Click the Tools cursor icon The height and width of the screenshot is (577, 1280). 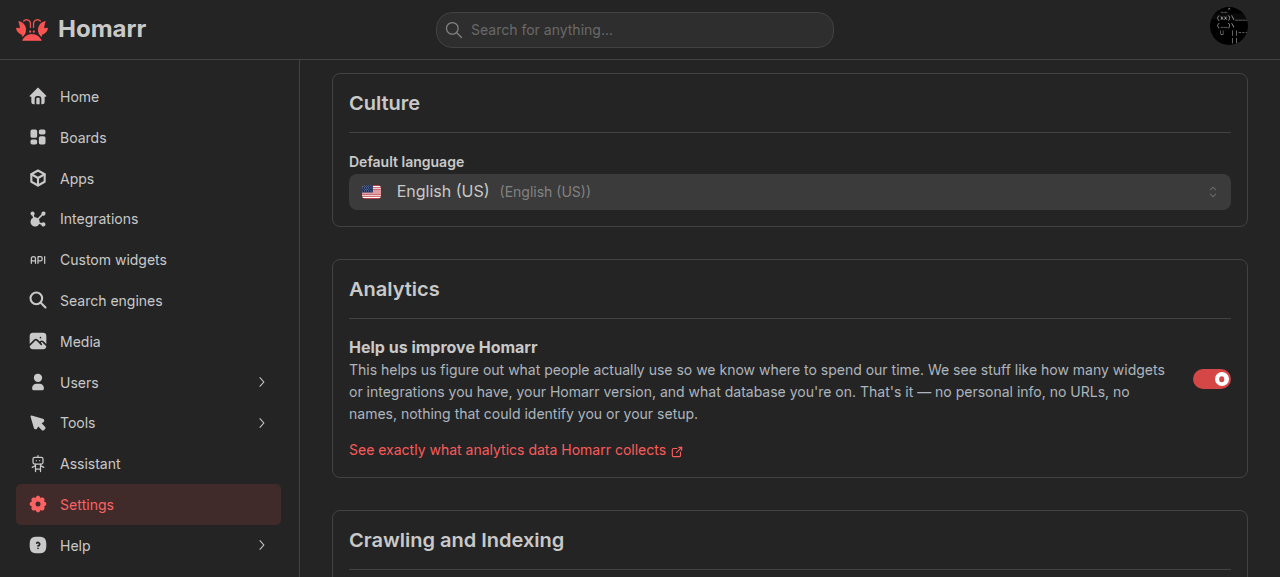(x=38, y=423)
